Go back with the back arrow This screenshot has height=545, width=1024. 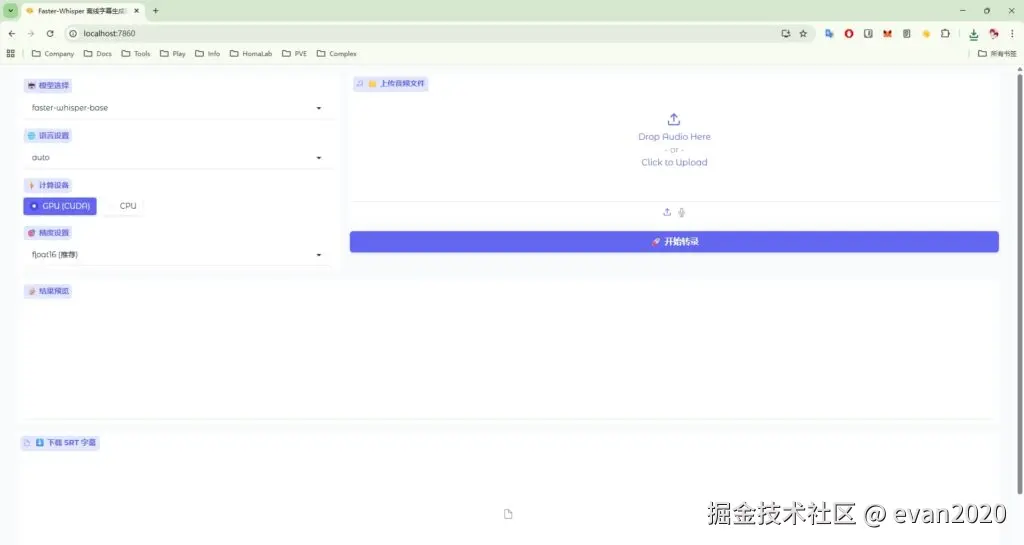(x=12, y=33)
